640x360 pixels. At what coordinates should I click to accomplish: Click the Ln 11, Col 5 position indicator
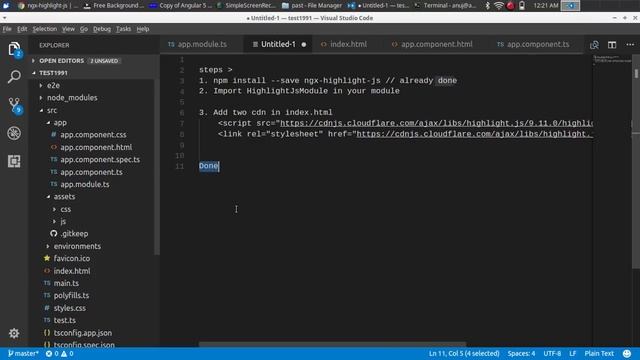[x=464, y=353]
